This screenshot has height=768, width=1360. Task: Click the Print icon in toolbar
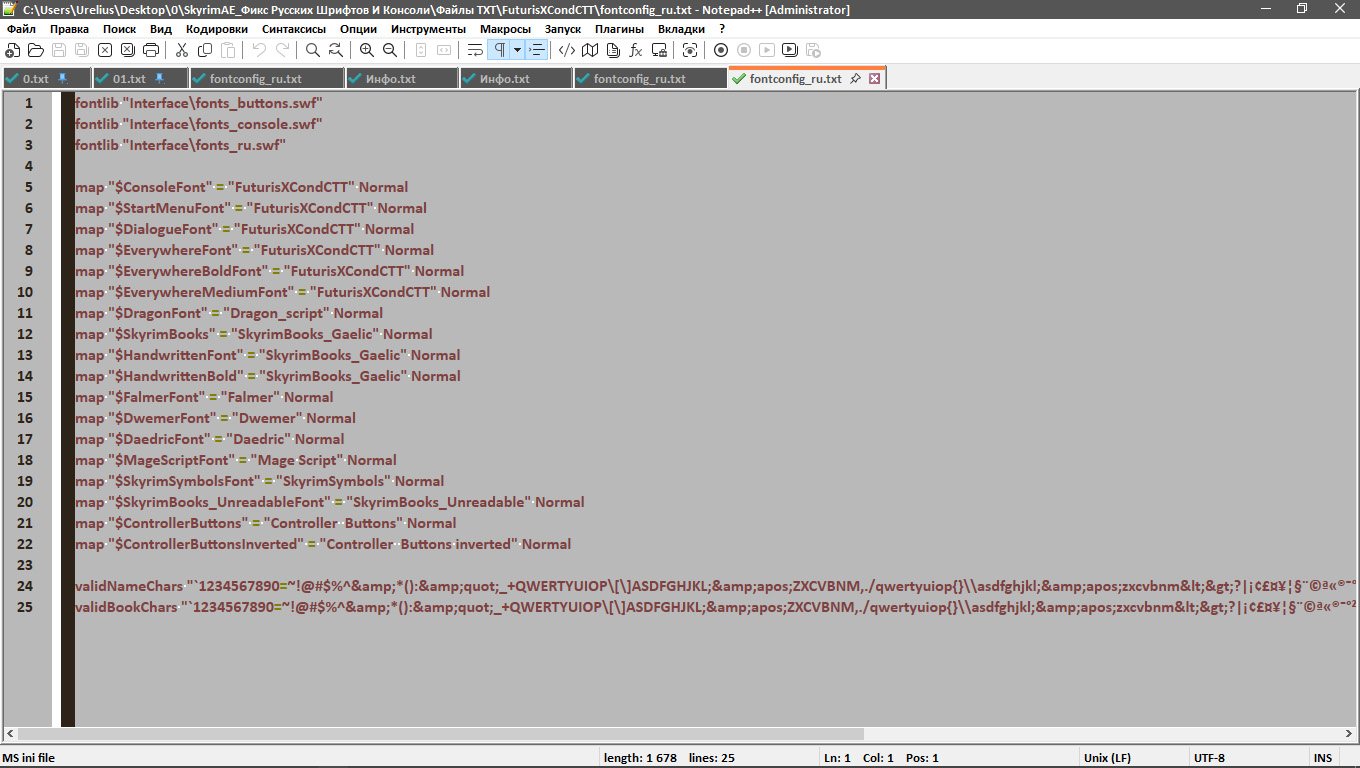click(151, 50)
